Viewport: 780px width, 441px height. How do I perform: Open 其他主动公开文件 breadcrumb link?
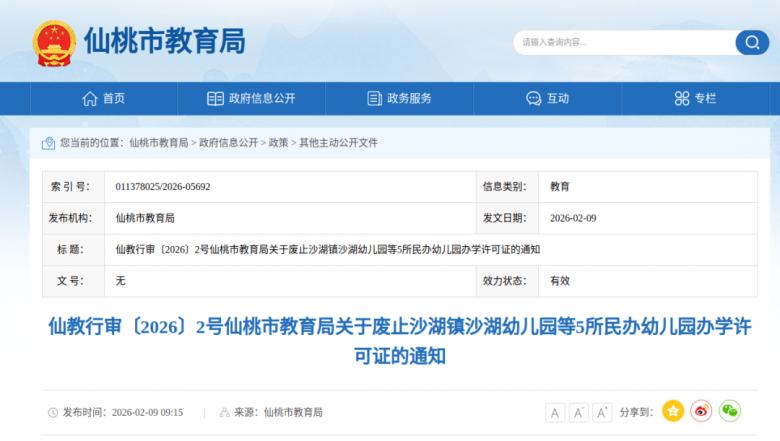pos(338,143)
